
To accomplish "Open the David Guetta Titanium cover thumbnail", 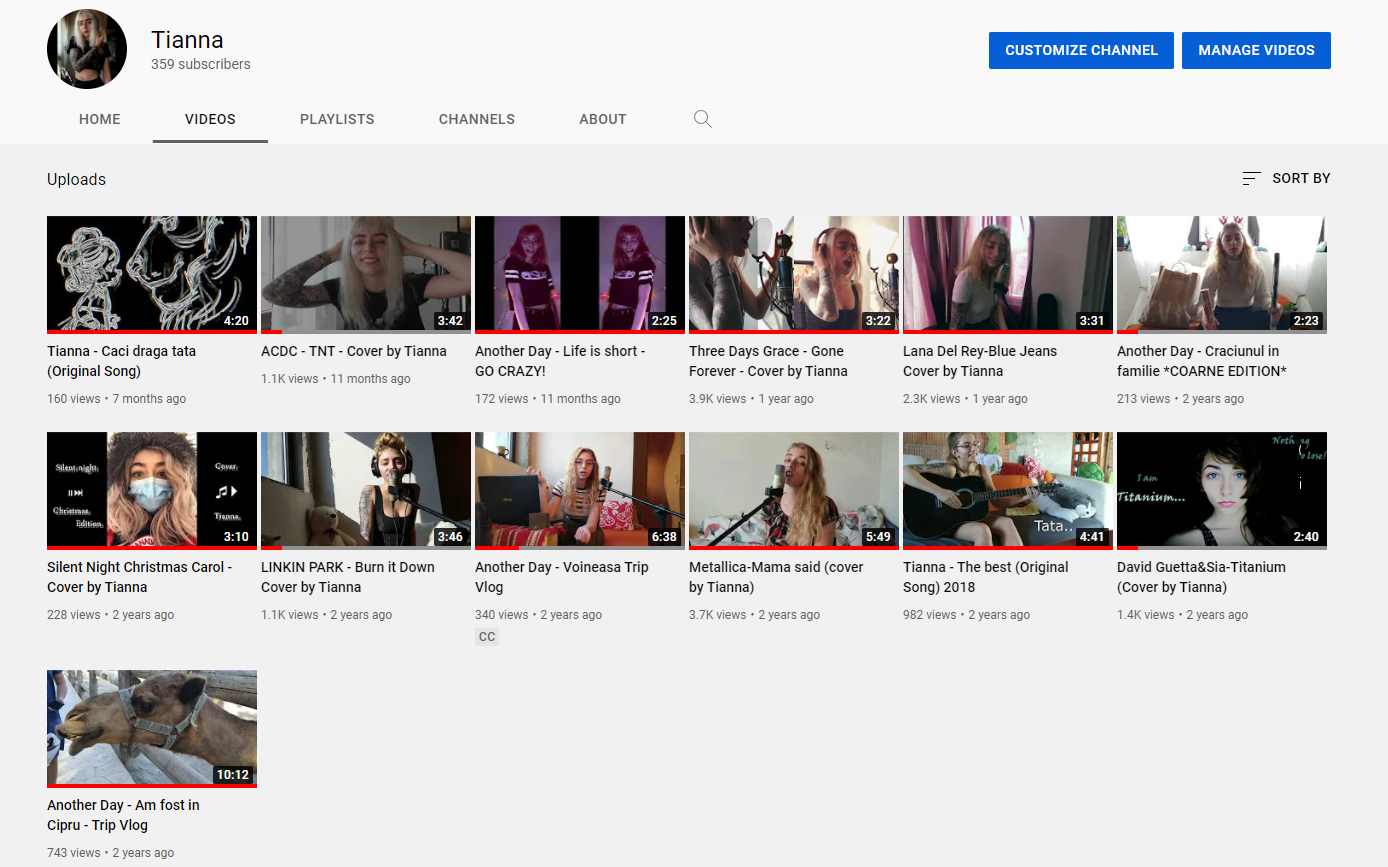I will coord(1222,490).
